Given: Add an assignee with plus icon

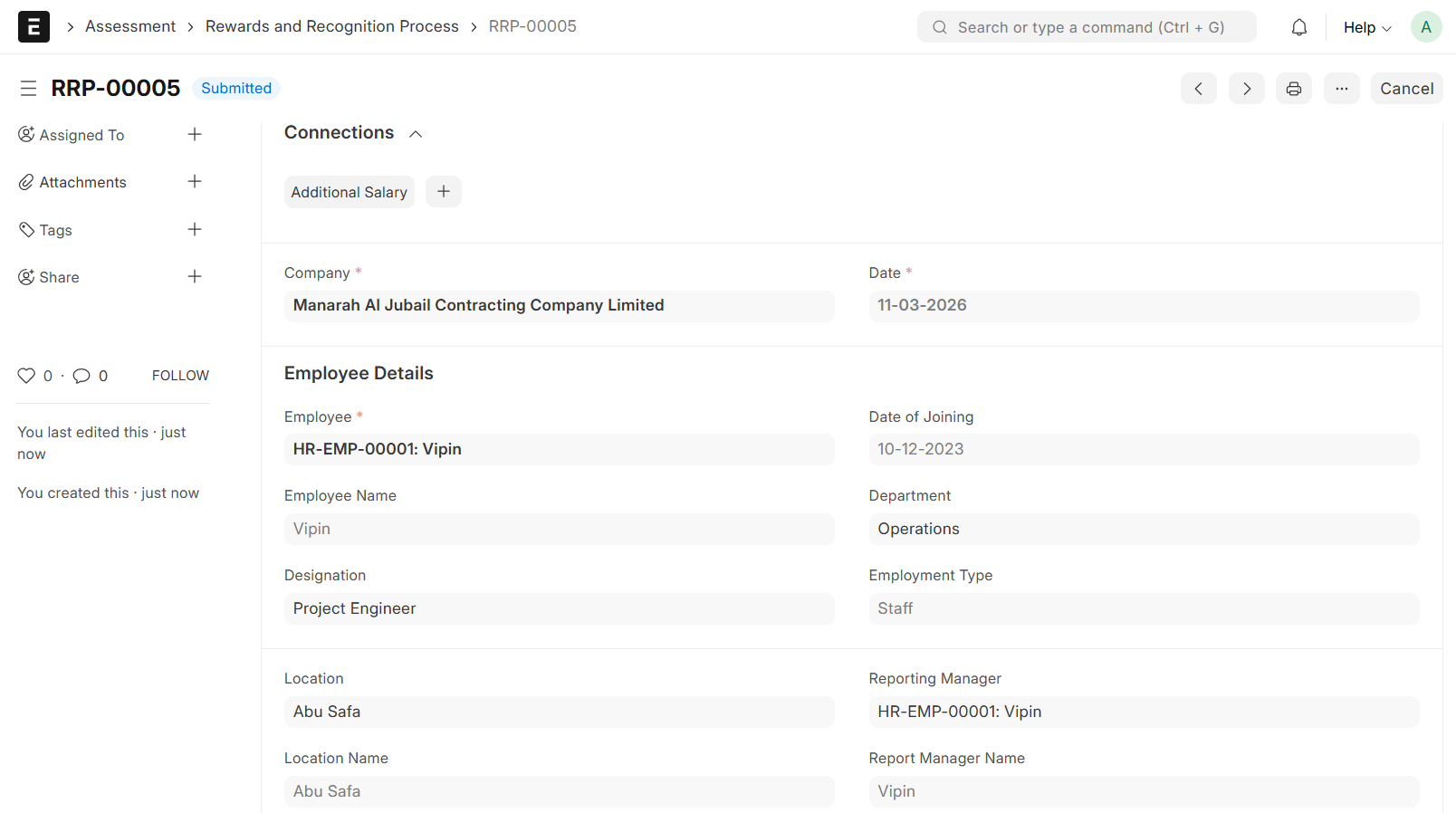Looking at the screenshot, I should (195, 135).
